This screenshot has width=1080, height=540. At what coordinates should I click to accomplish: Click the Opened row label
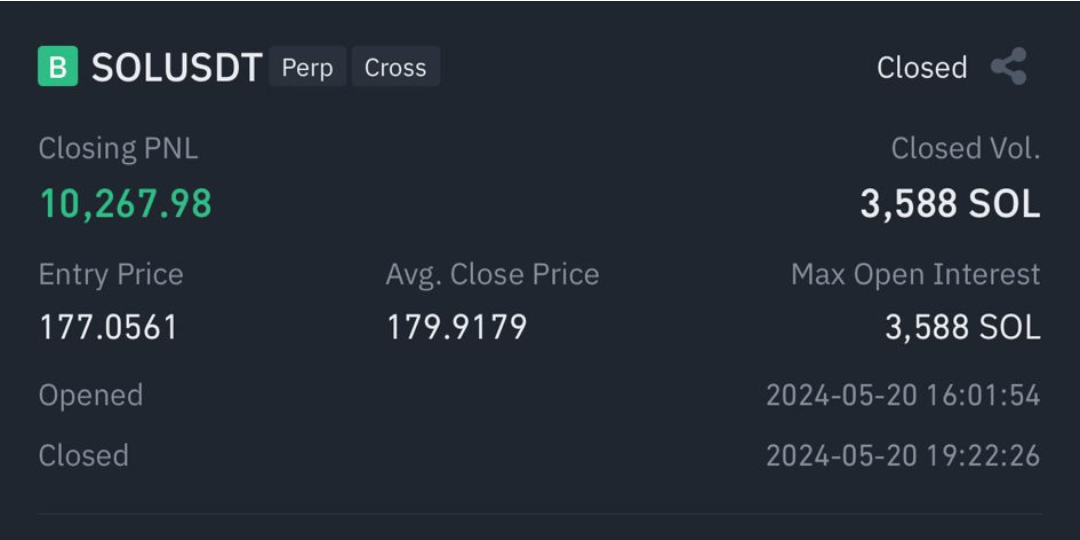point(91,395)
